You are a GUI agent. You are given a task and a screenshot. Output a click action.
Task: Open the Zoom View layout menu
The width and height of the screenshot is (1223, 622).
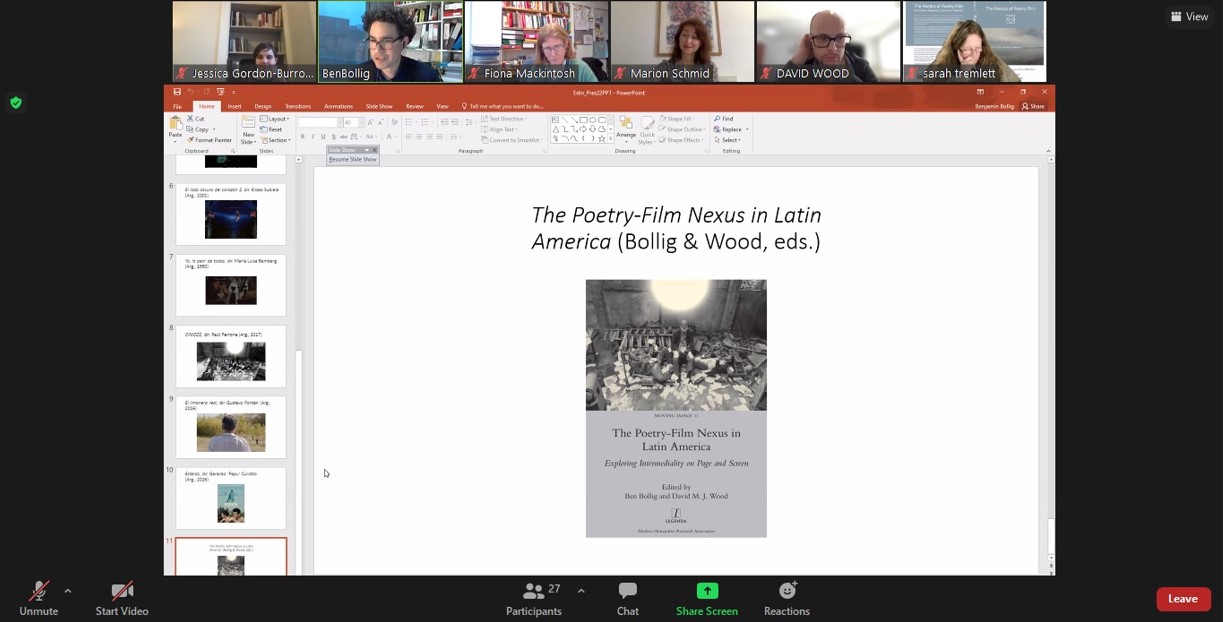pos(1189,16)
